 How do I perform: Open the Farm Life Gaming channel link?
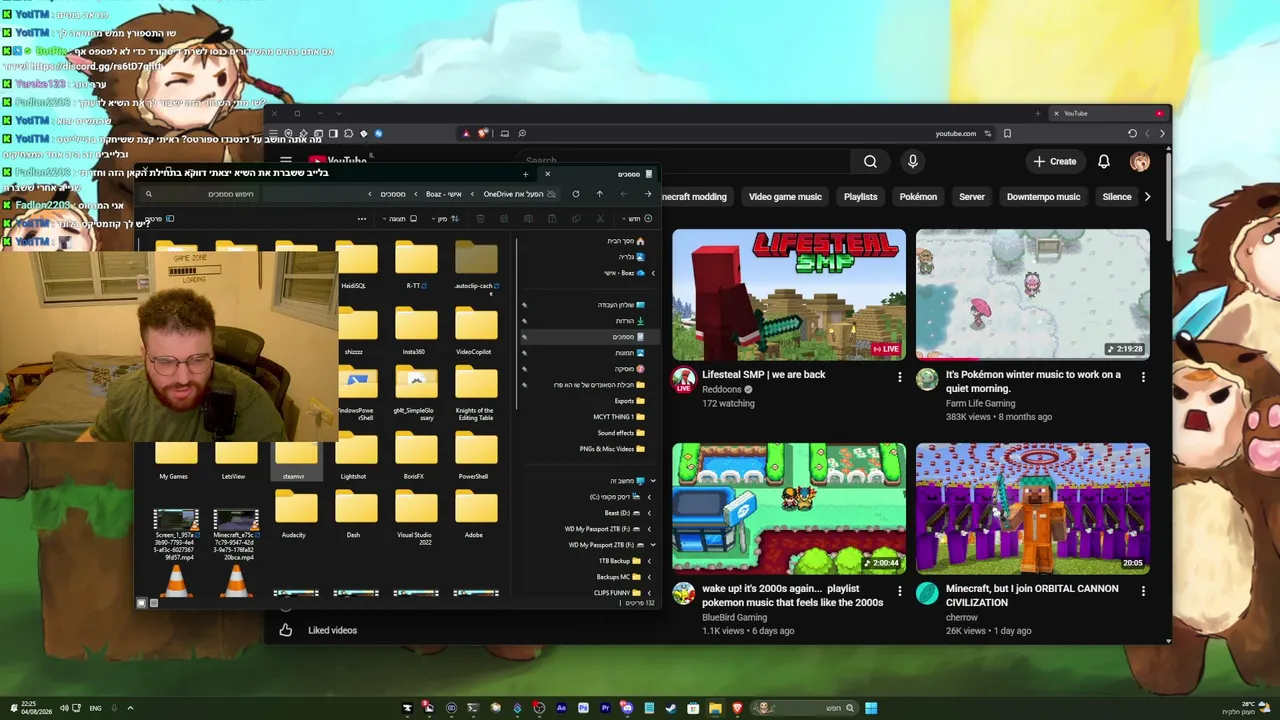(980, 403)
